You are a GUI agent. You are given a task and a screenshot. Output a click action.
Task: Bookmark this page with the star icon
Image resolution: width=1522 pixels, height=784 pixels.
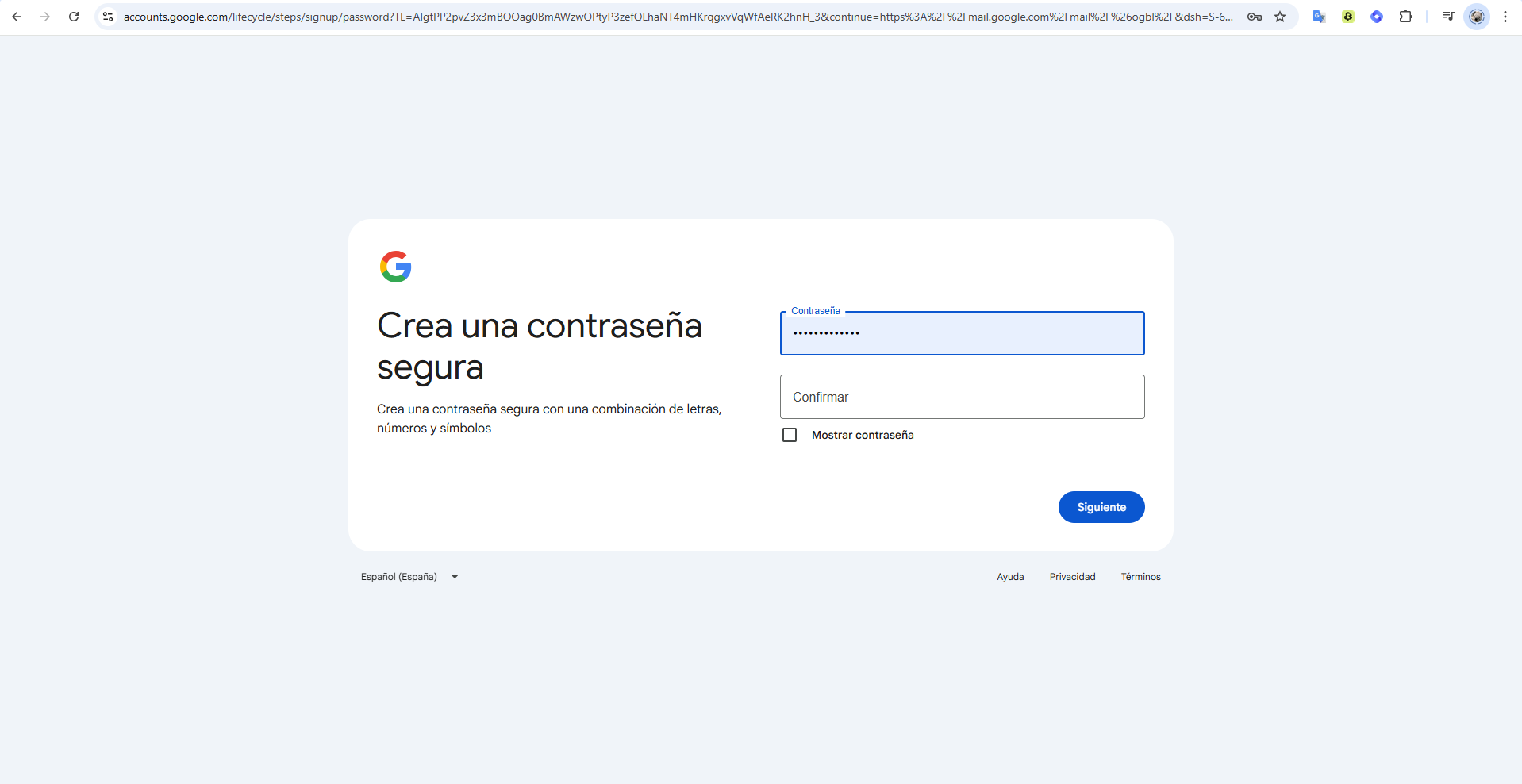click(1280, 17)
